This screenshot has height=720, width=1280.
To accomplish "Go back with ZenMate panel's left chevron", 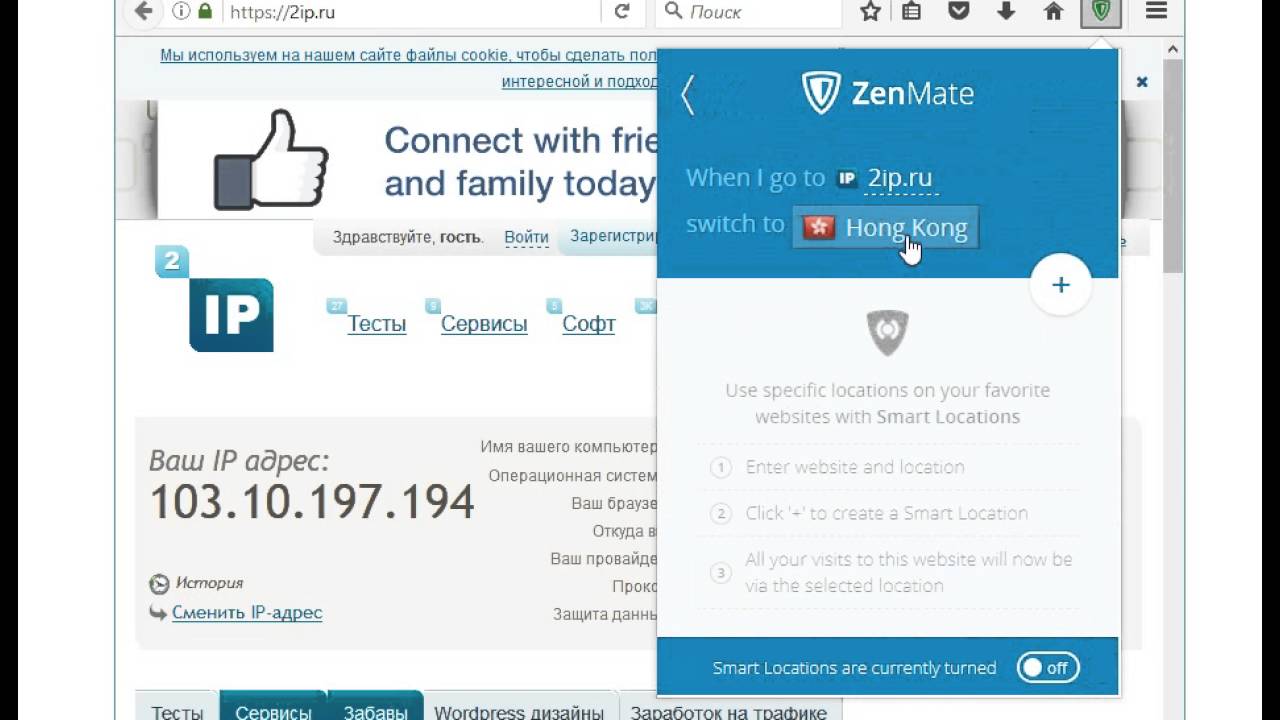I will coord(688,95).
